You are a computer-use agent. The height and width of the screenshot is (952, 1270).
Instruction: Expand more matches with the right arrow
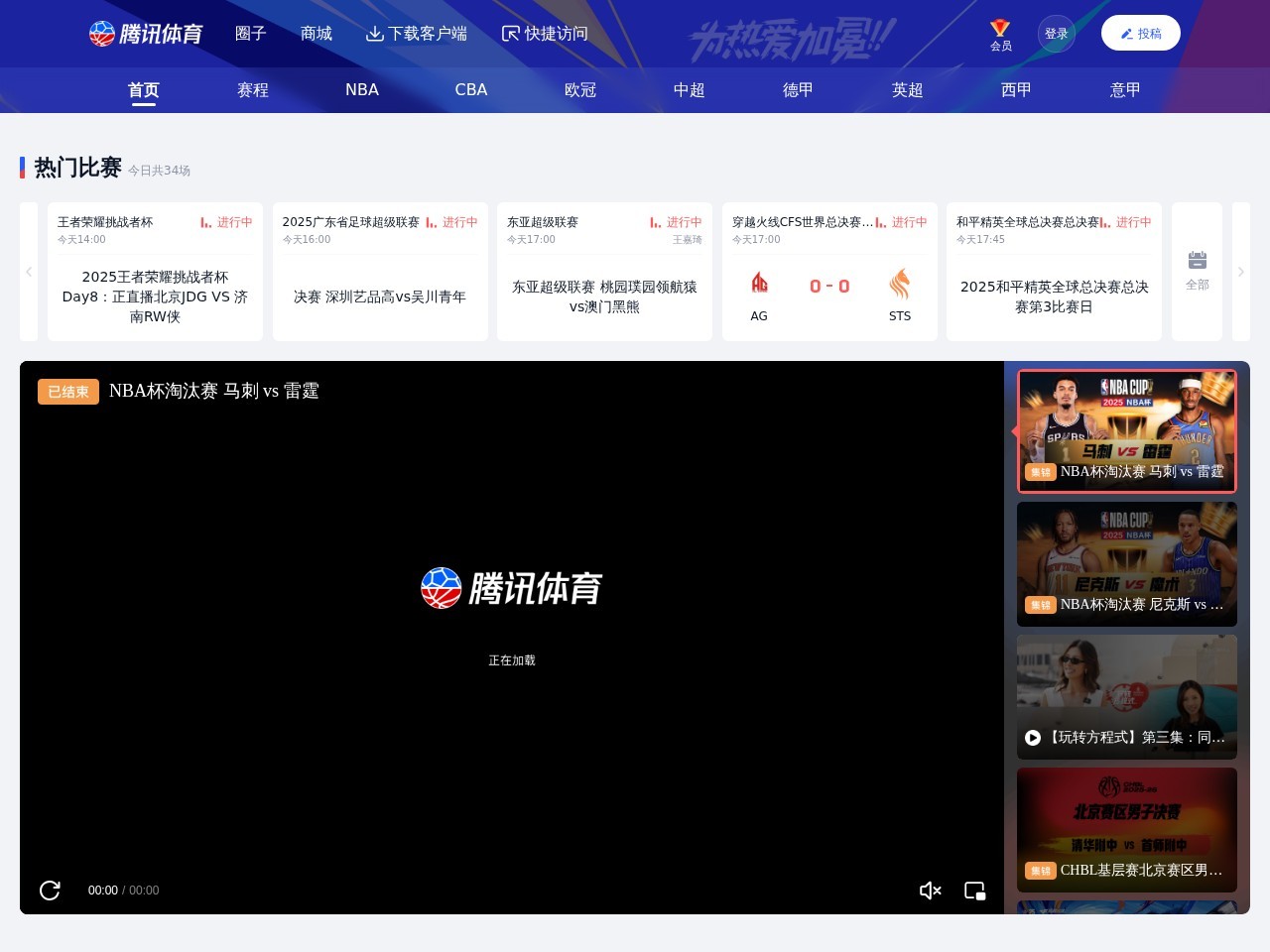1240,271
